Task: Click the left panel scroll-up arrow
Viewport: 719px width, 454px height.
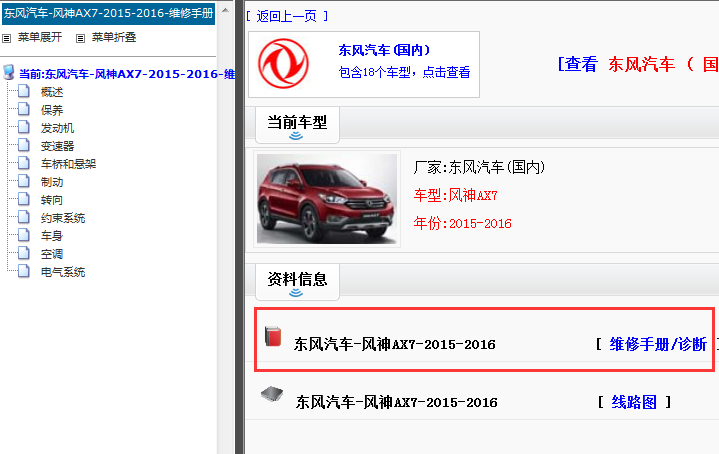Action: pos(225,10)
